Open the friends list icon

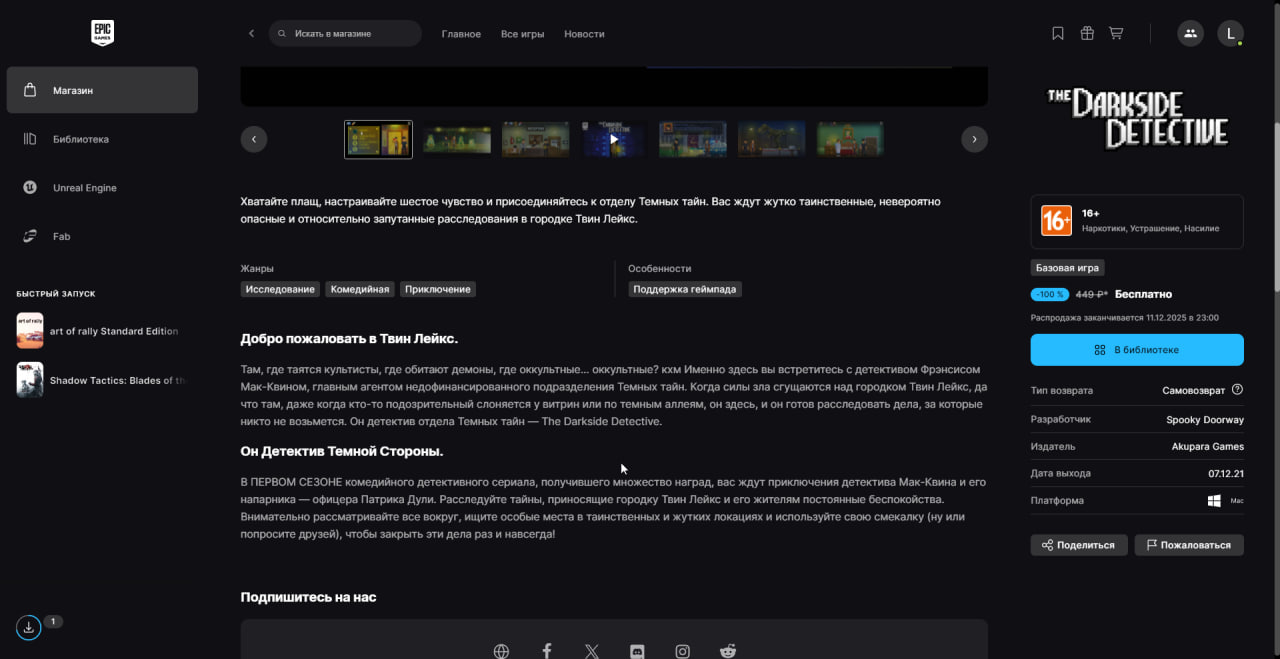pyautogui.click(x=1190, y=33)
